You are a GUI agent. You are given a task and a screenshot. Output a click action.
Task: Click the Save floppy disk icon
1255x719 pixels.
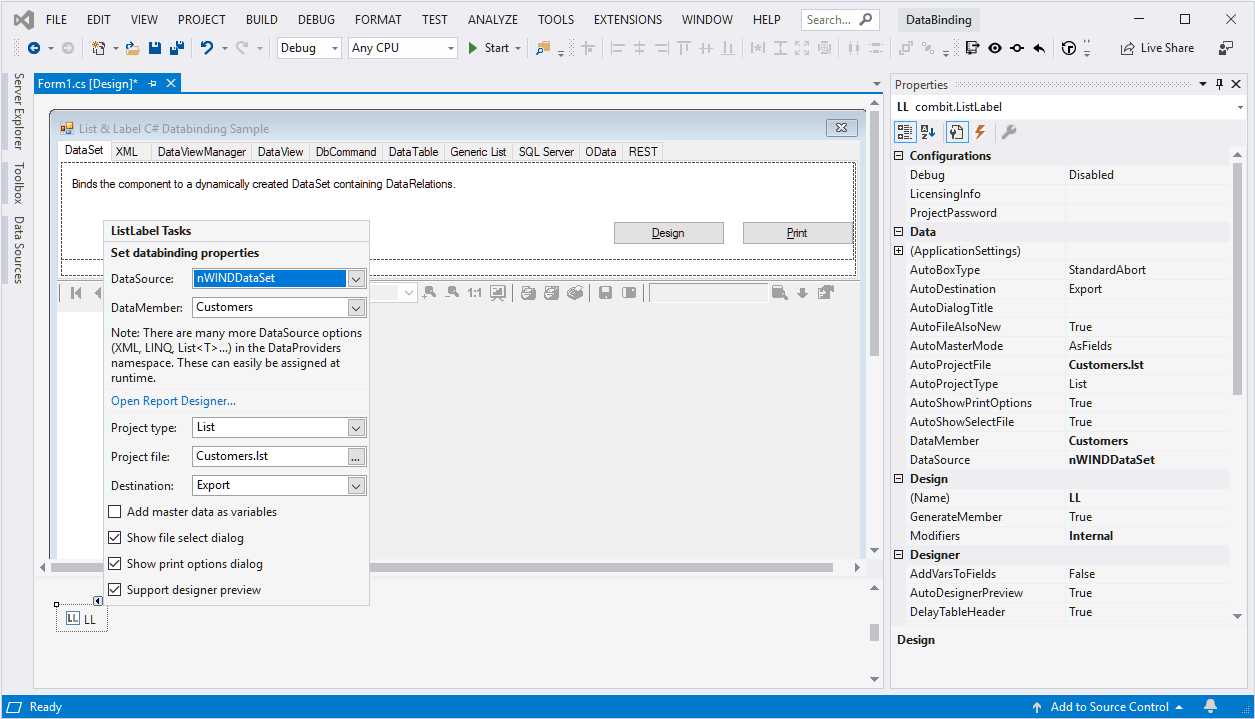pos(155,48)
